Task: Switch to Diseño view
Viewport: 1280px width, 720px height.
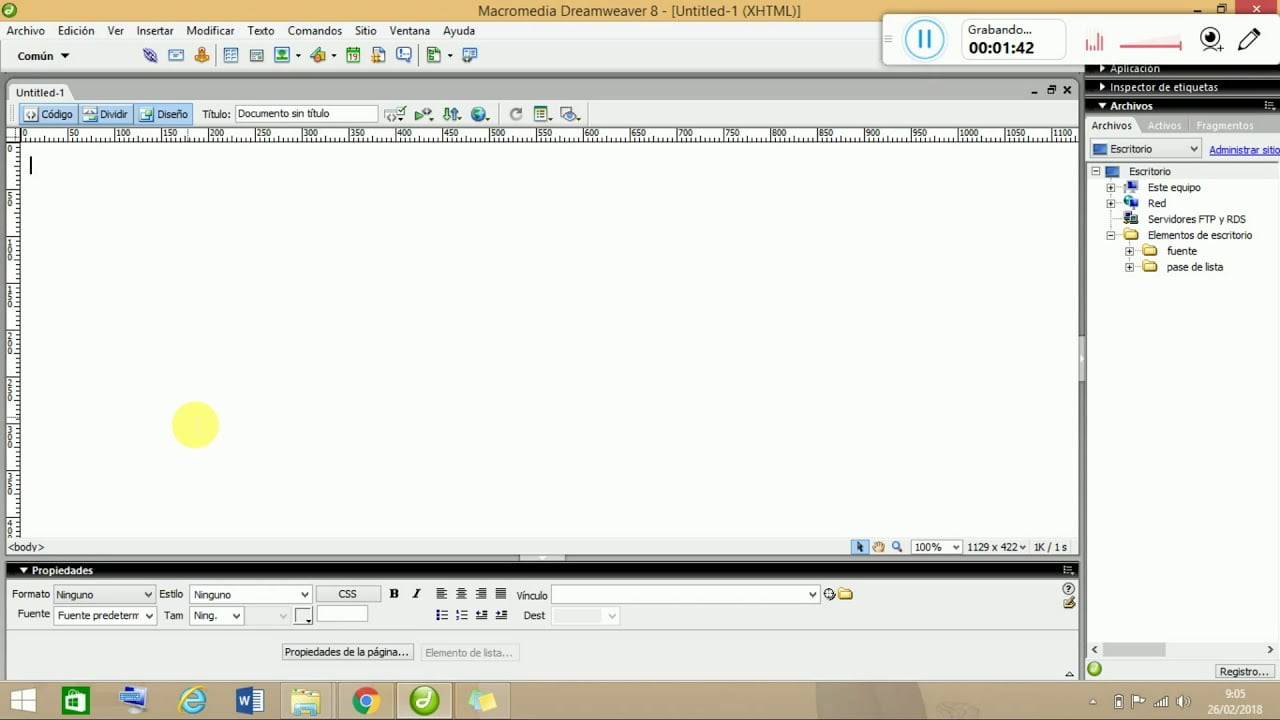Action: [x=164, y=114]
